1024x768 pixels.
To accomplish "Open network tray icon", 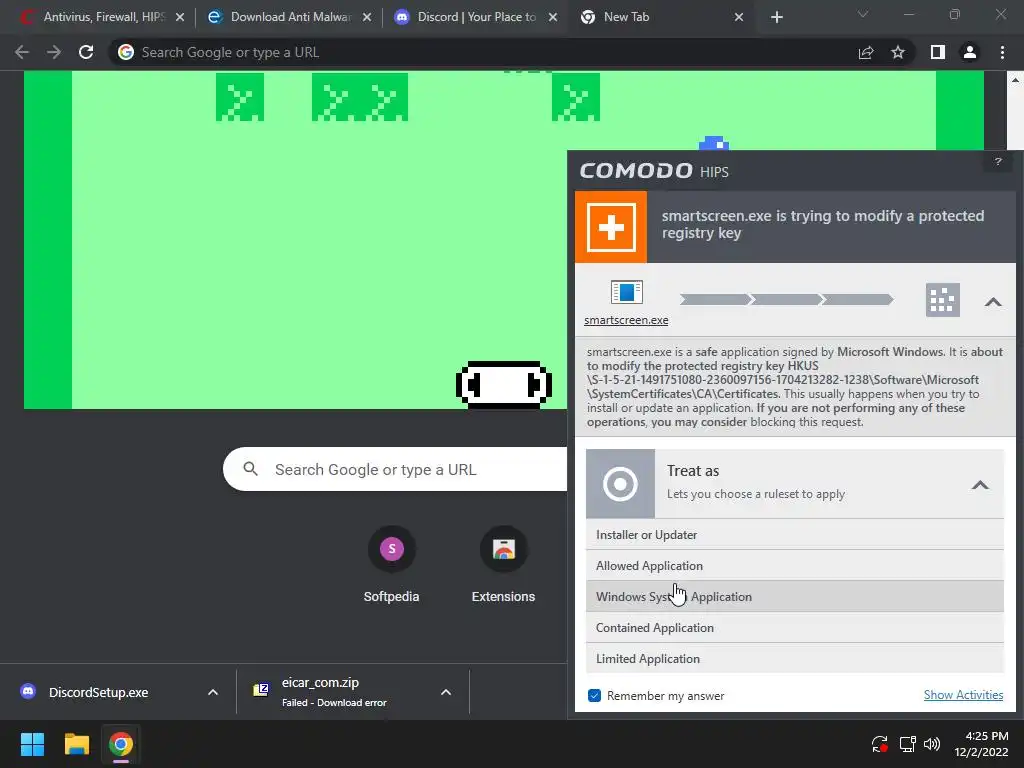I will pyautogui.click(x=907, y=744).
